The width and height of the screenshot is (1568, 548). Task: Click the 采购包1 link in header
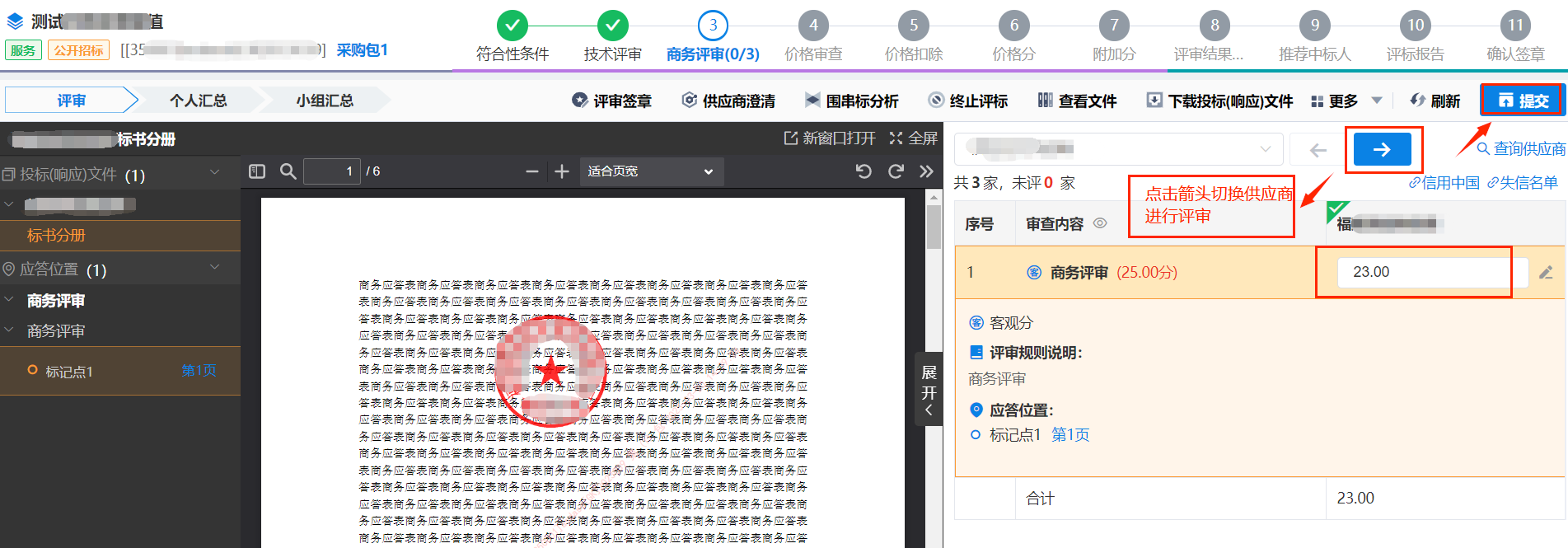(x=362, y=50)
